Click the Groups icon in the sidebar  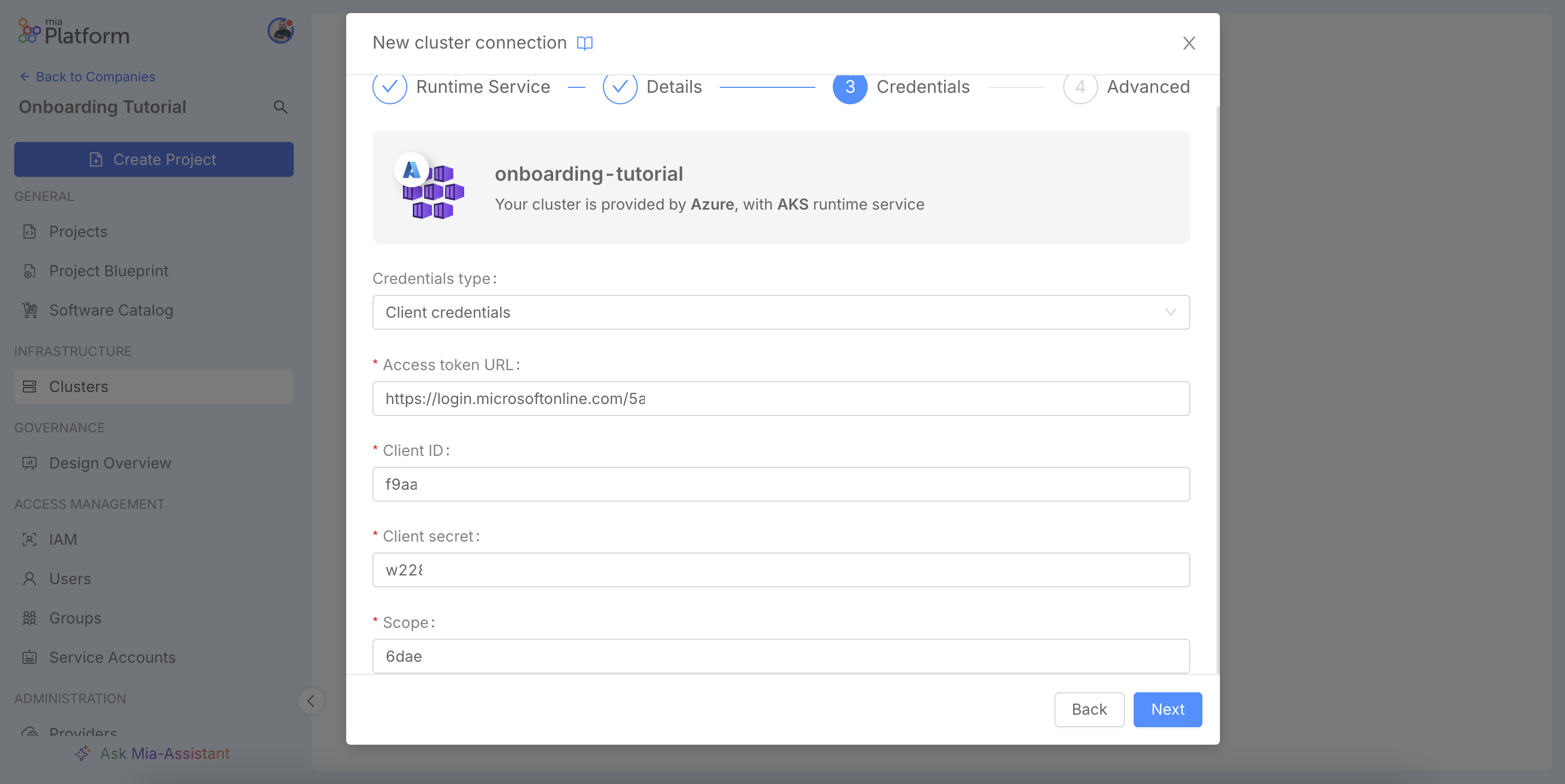tap(30, 618)
